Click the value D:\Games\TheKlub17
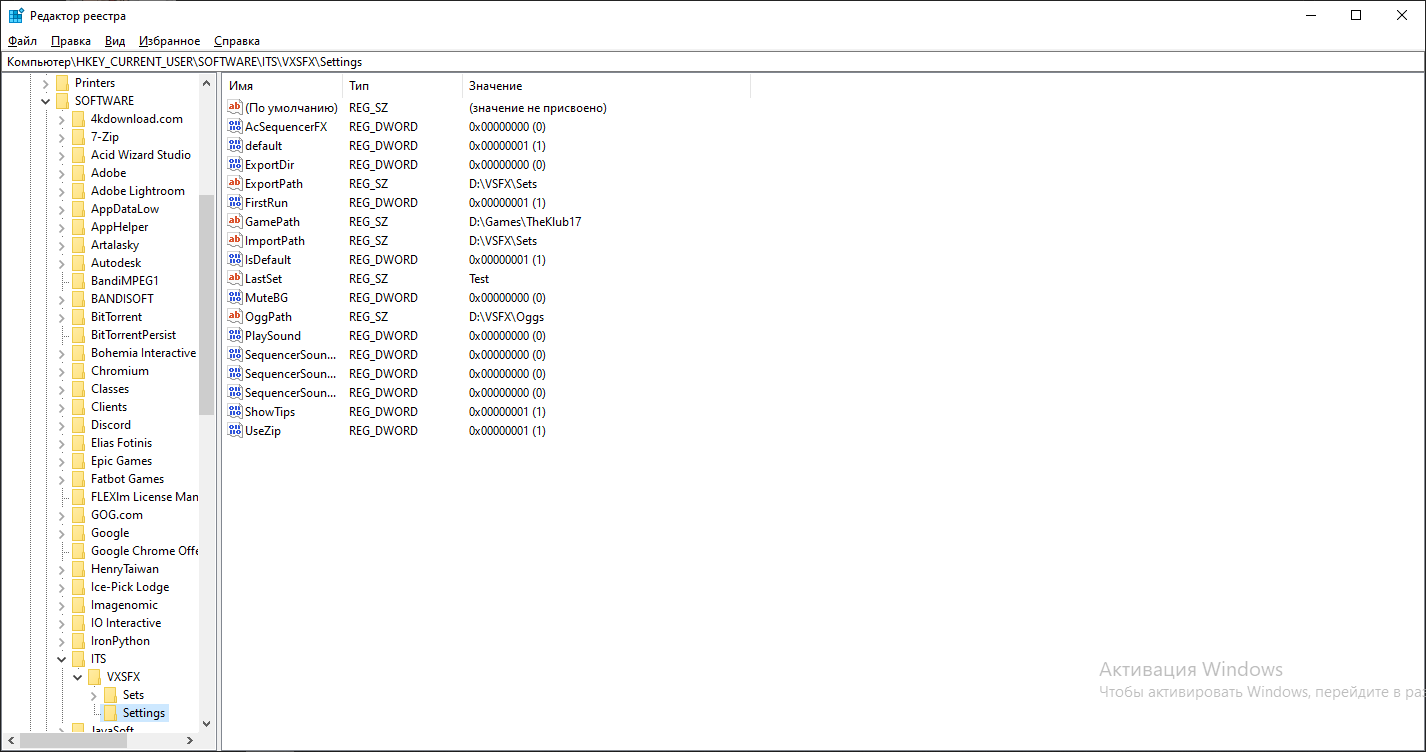 tap(525, 222)
